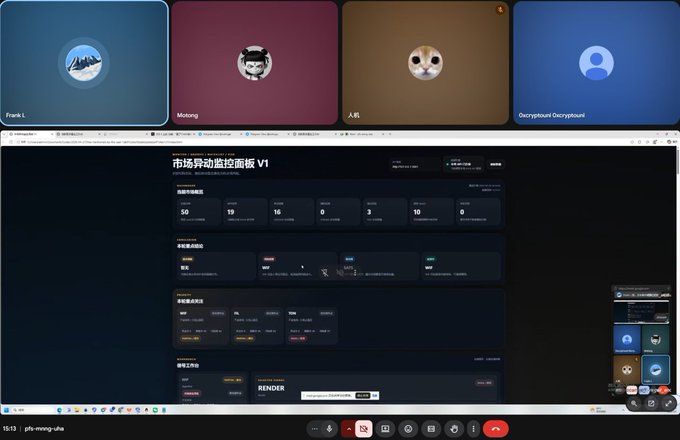Image resolution: width=680 pixels, height=440 pixels.
Task: Click the shared browser address bar
Action: point(321,142)
